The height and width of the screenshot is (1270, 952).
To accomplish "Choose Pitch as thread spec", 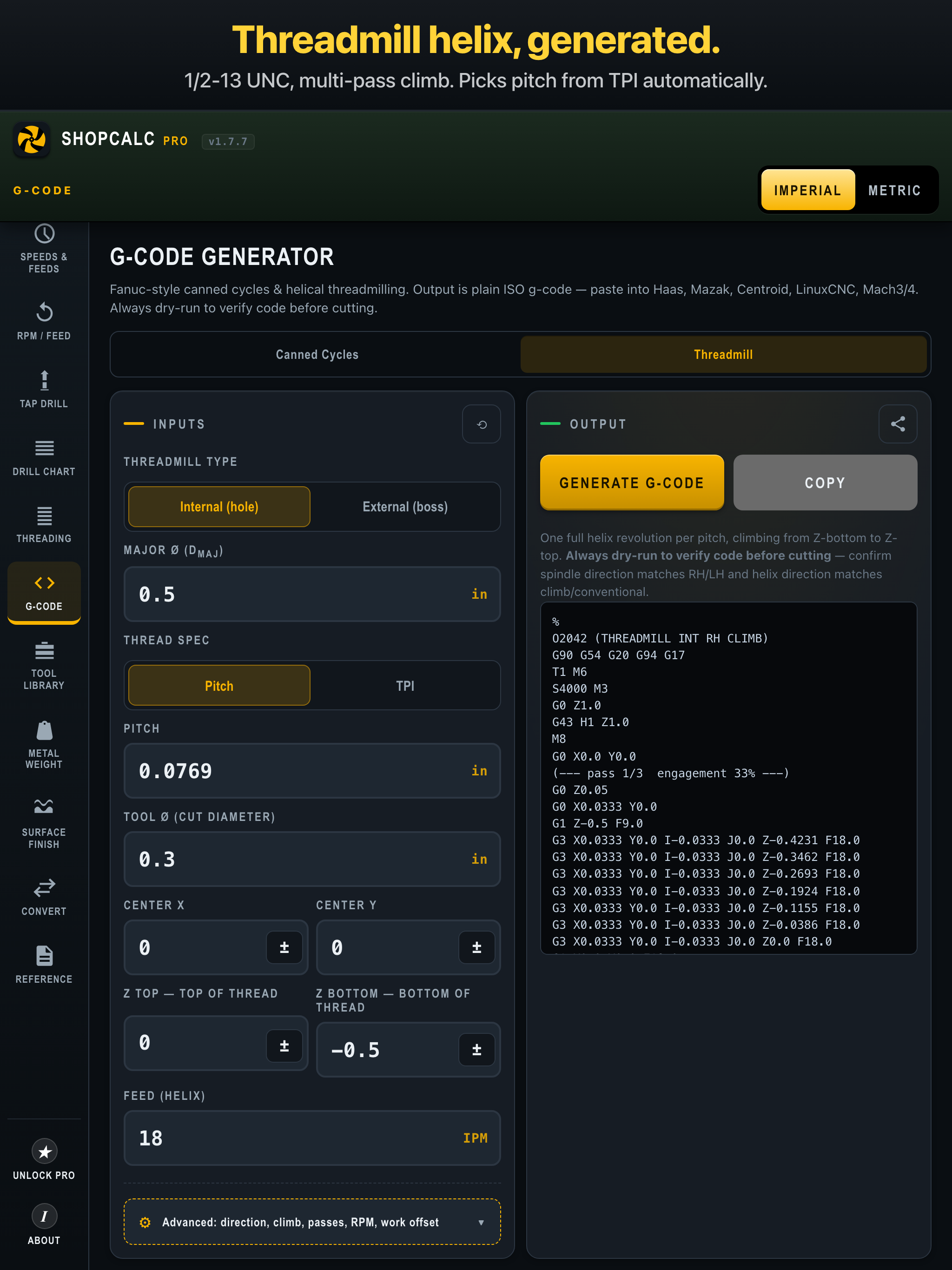I will (219, 686).
